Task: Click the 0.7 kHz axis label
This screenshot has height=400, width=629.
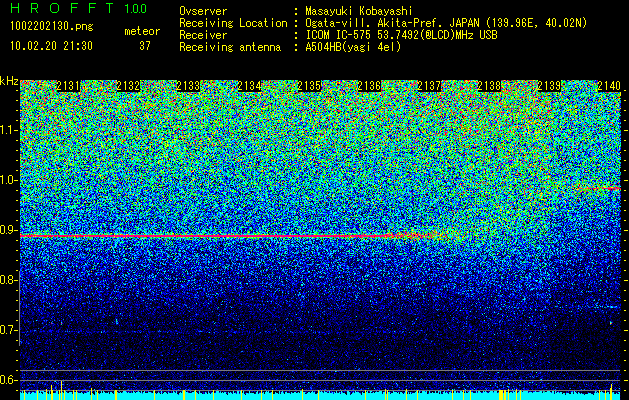Action: pyautogui.click(x=9, y=330)
